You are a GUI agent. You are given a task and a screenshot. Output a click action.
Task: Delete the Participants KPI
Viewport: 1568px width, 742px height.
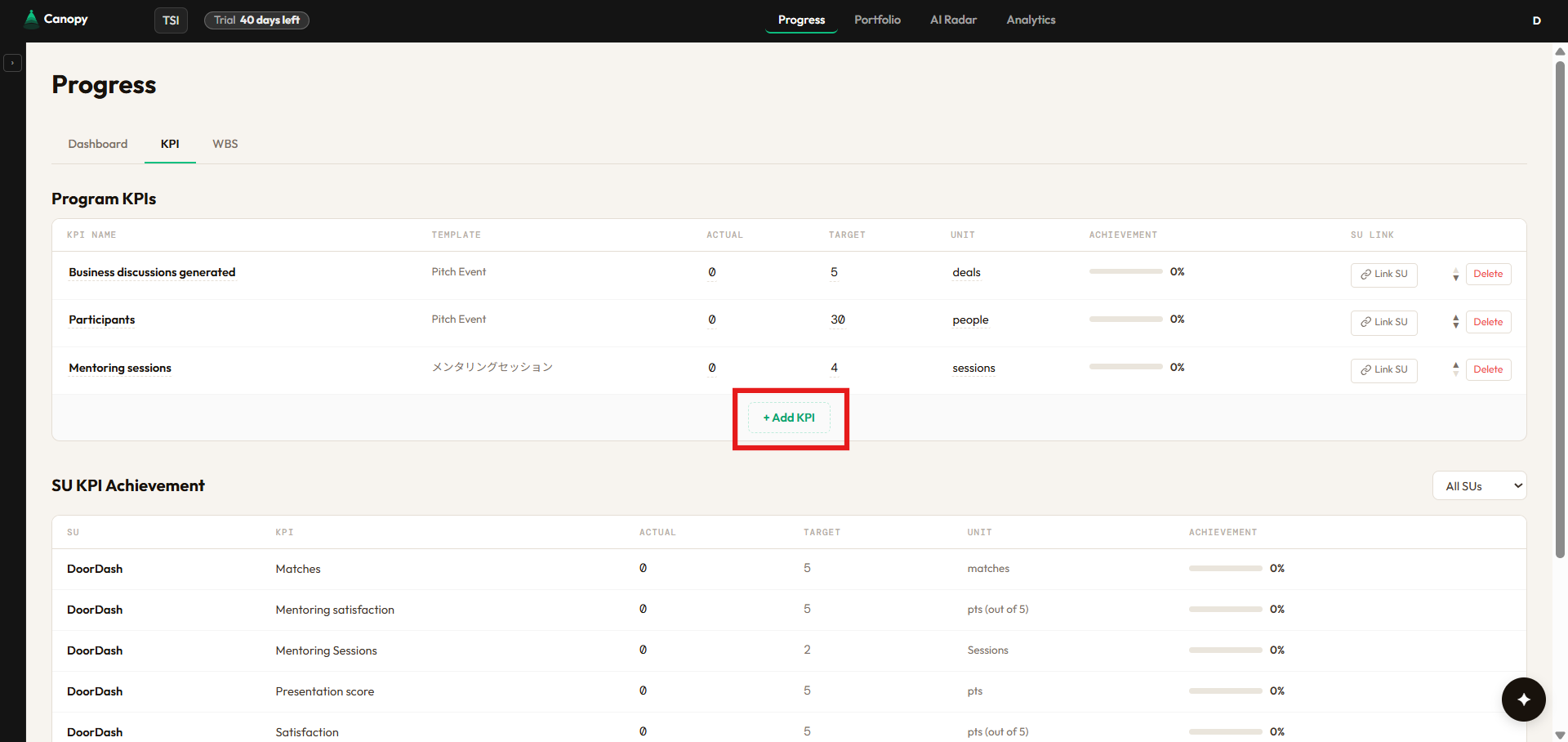[x=1488, y=322]
